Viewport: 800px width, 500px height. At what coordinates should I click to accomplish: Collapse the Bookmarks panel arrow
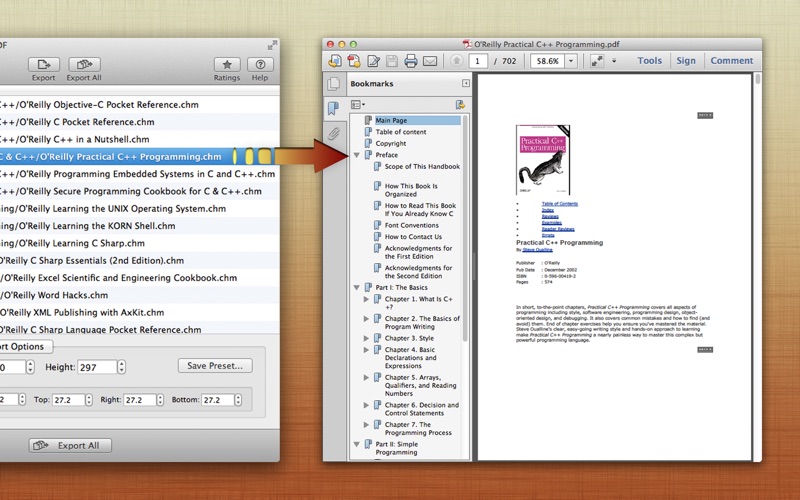click(466, 83)
